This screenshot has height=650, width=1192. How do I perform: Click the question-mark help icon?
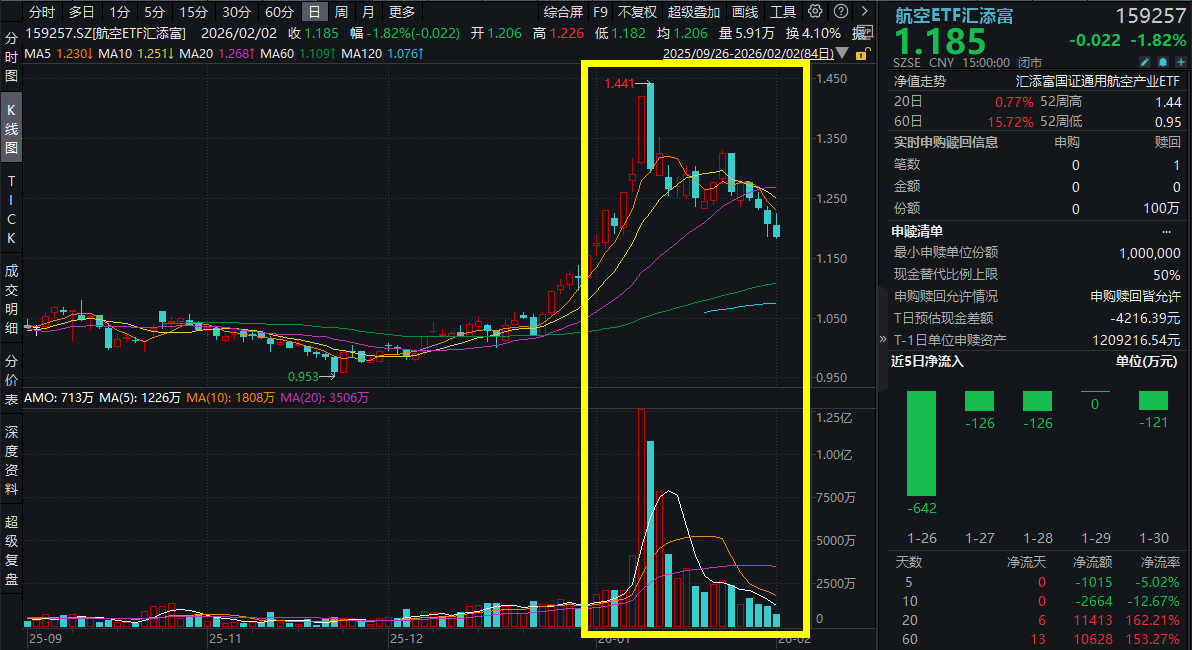pyautogui.click(x=841, y=12)
